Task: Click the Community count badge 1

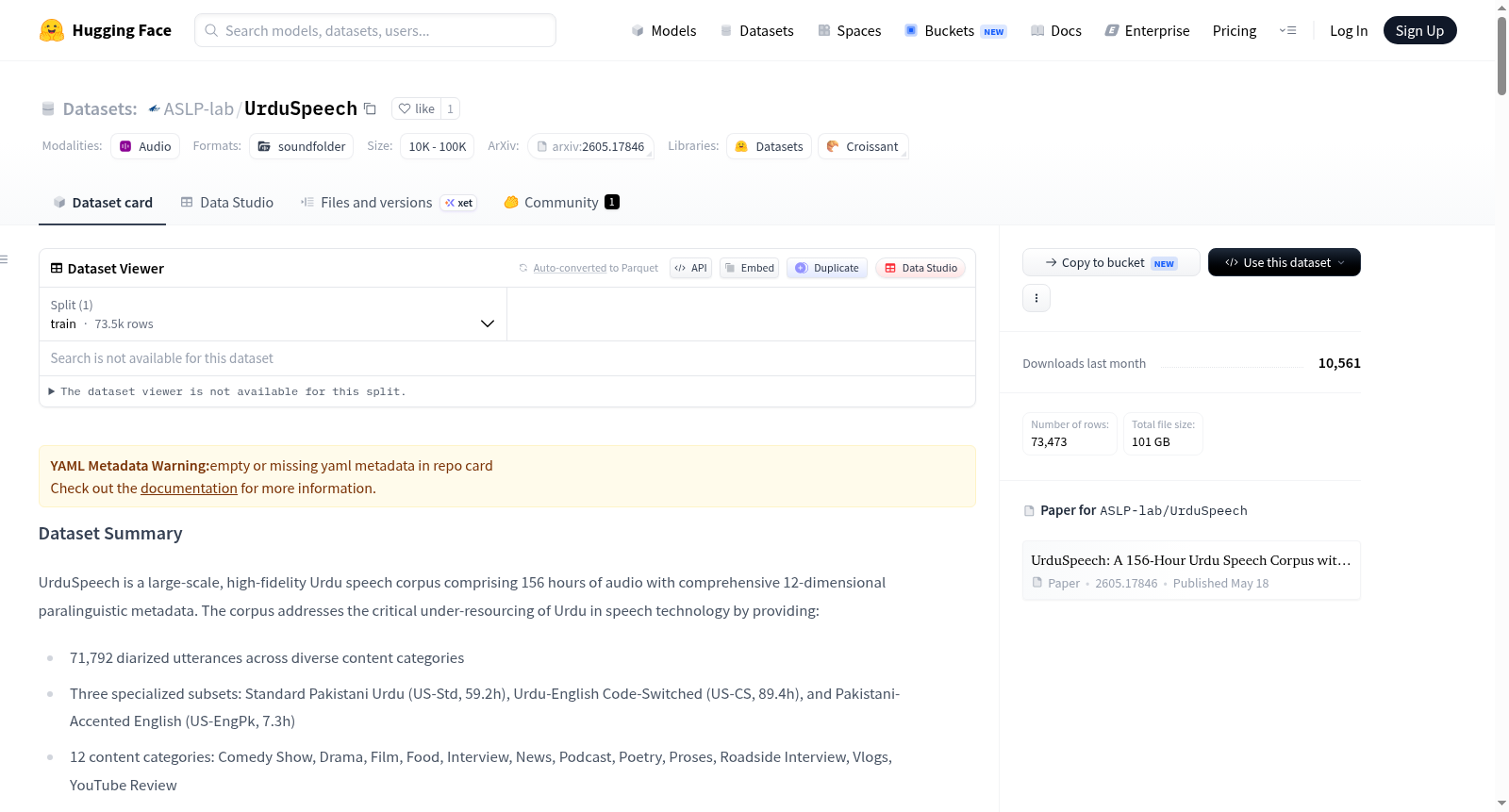Action: point(612,202)
